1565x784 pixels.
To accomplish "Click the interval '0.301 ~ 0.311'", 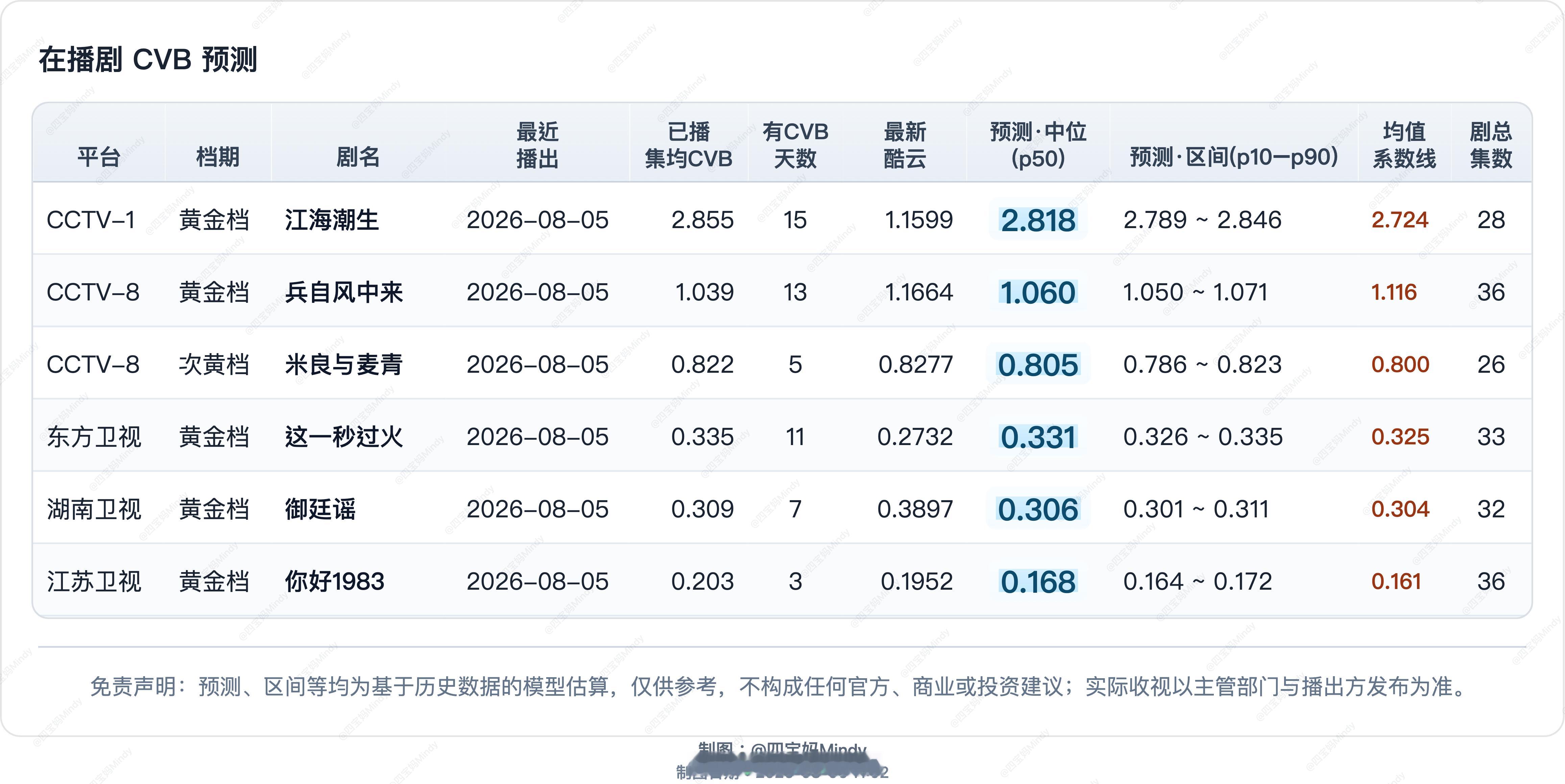I will point(1196,509).
